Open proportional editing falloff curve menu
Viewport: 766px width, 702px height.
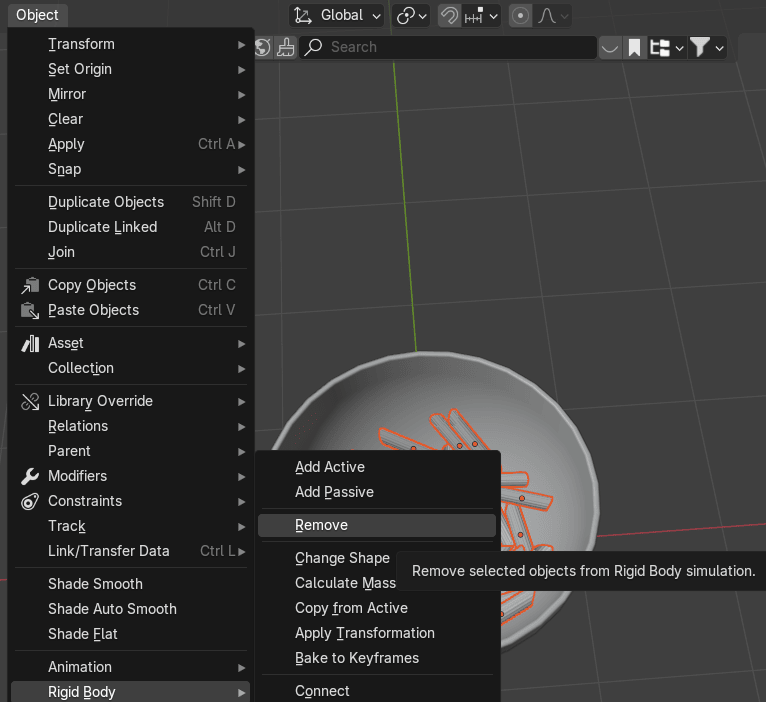(x=553, y=16)
